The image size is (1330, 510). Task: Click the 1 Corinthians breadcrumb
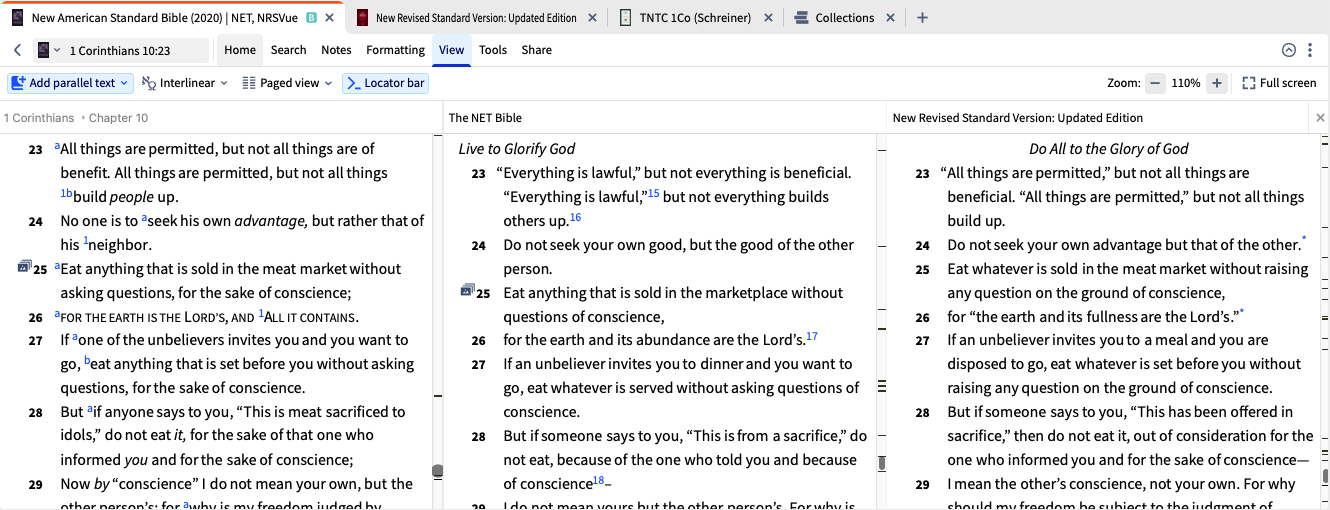pos(39,118)
